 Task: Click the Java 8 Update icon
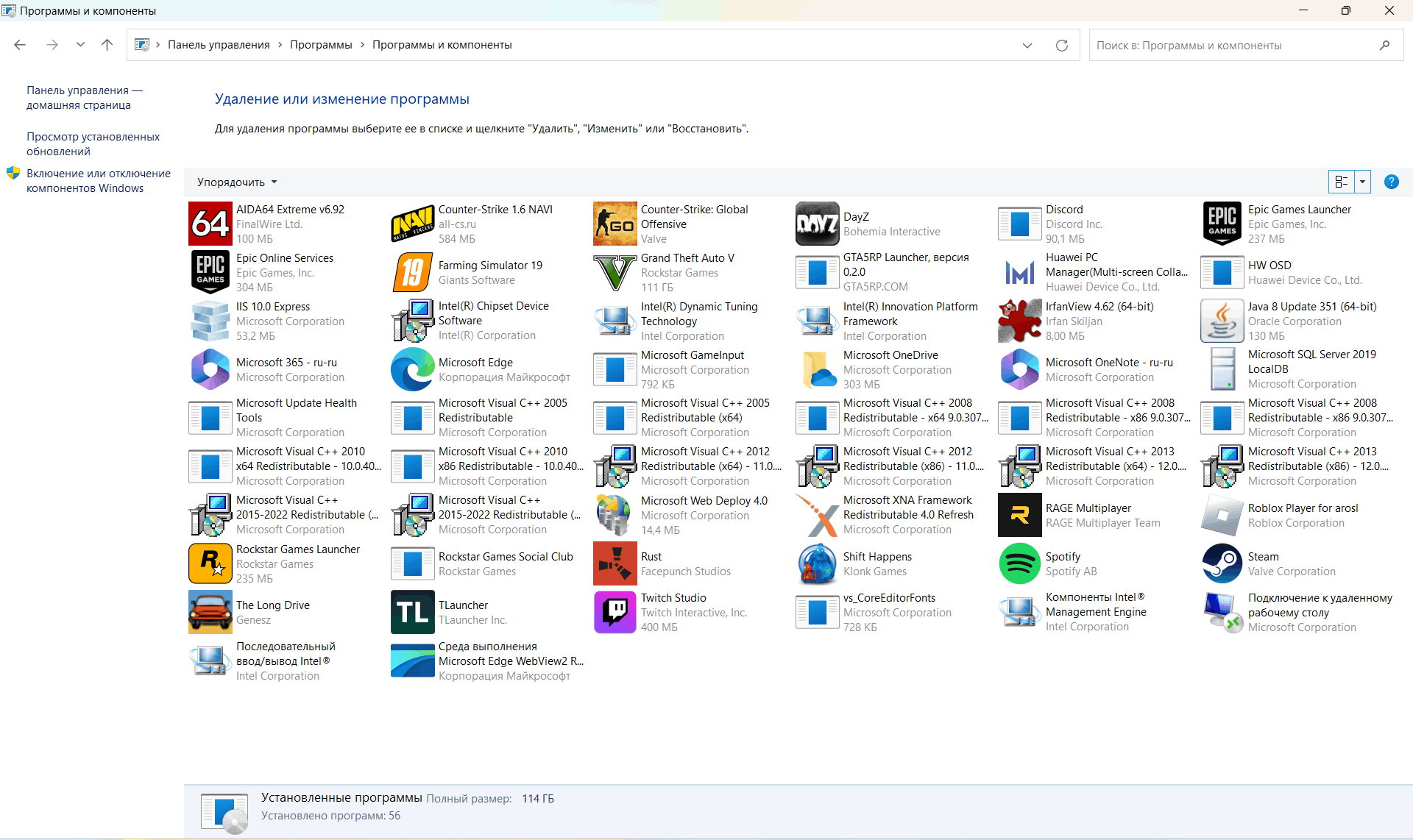click(1222, 321)
